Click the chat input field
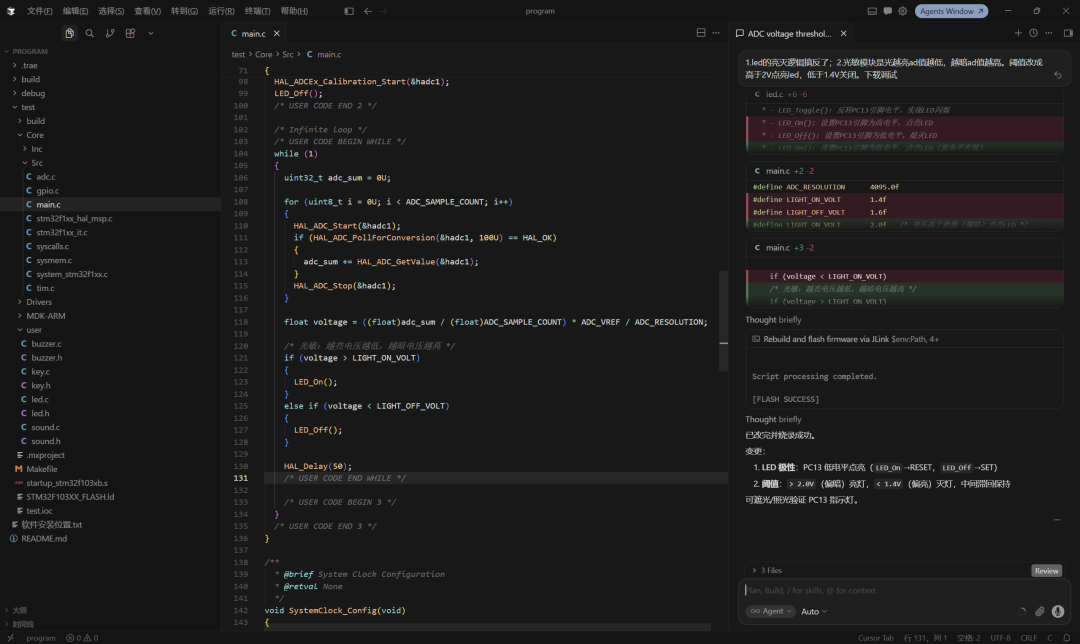 904,590
